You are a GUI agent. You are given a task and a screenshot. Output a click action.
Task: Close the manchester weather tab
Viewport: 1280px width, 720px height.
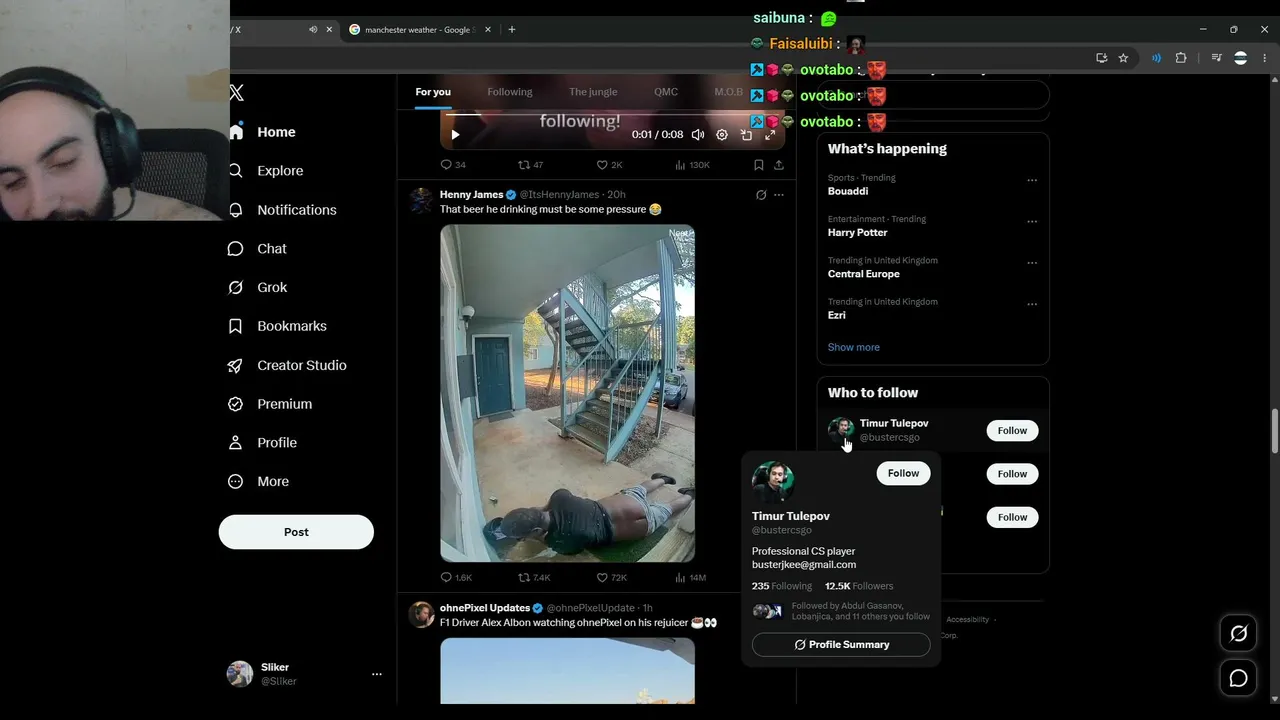point(488,30)
